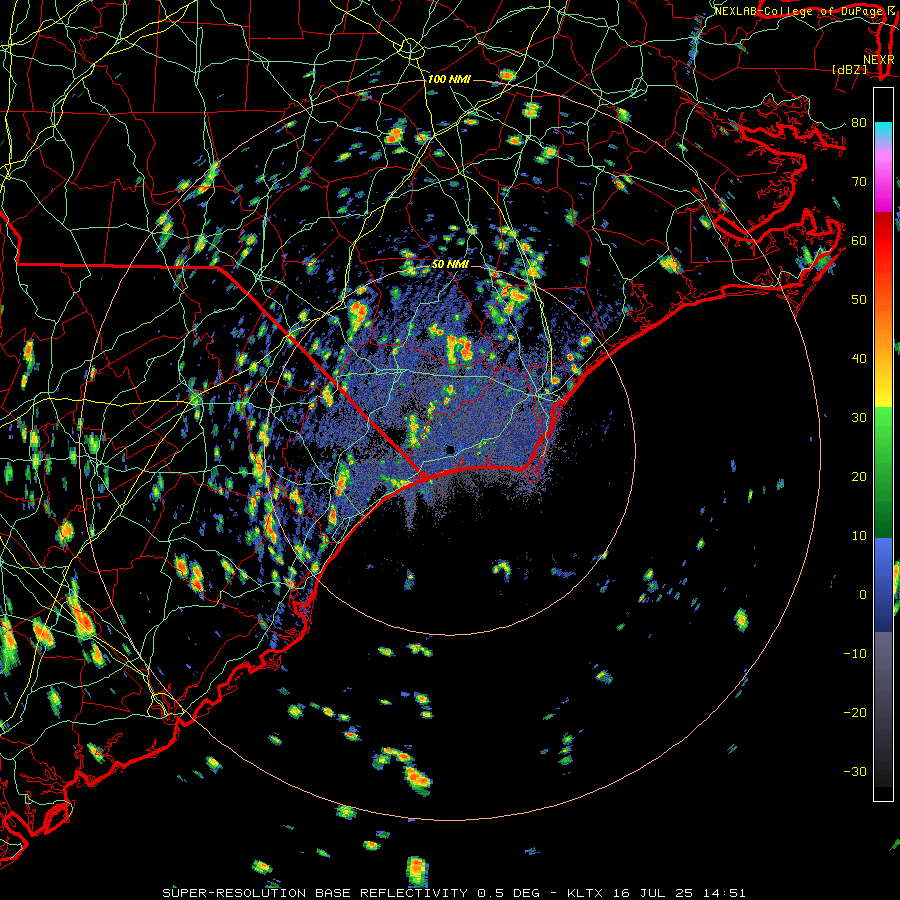This screenshot has height=900, width=900.
Task: Select the 80 value on the dBZ scale
Action: click(x=859, y=123)
